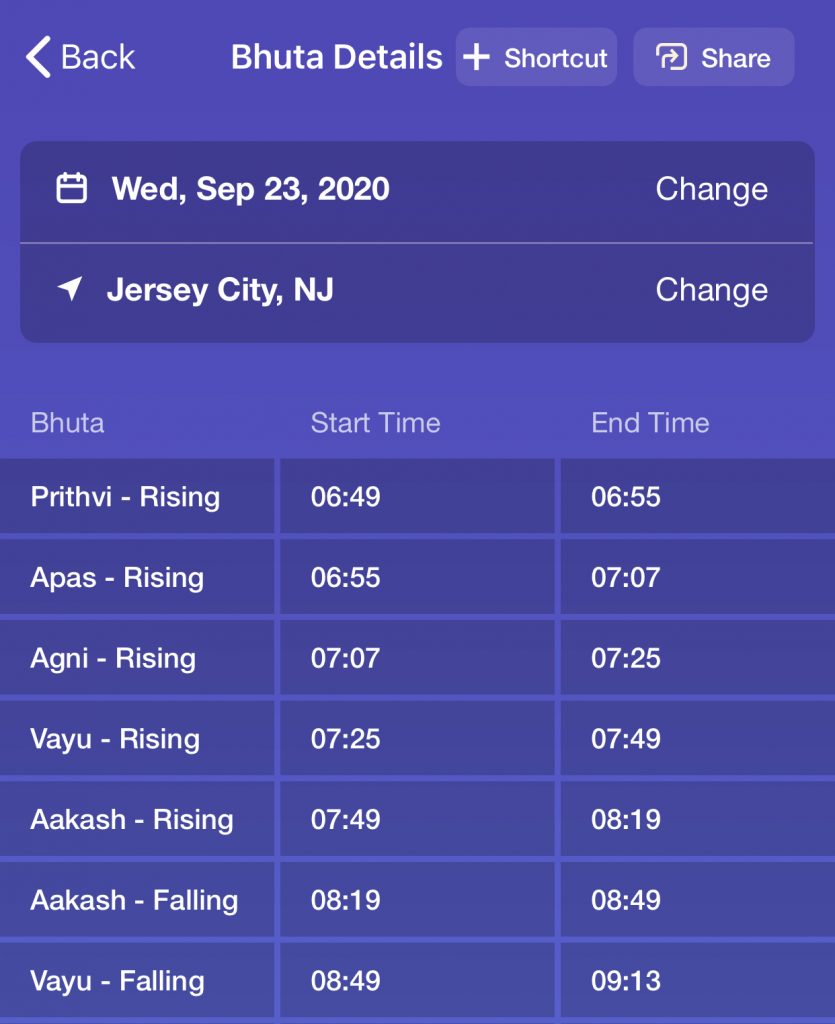Select the Vayu - Rising row
The height and width of the screenshot is (1024, 835).
[x=417, y=739]
